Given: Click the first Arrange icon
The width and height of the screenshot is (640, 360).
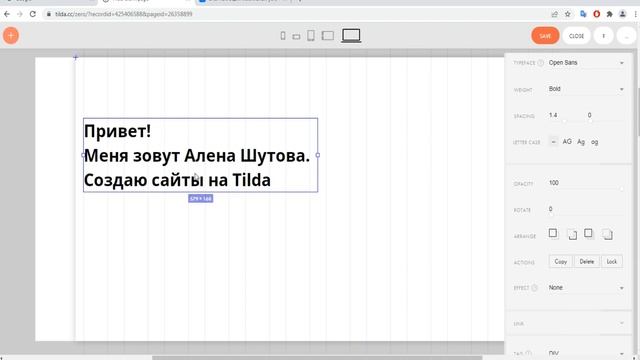Looking at the screenshot, I should click(x=553, y=233).
